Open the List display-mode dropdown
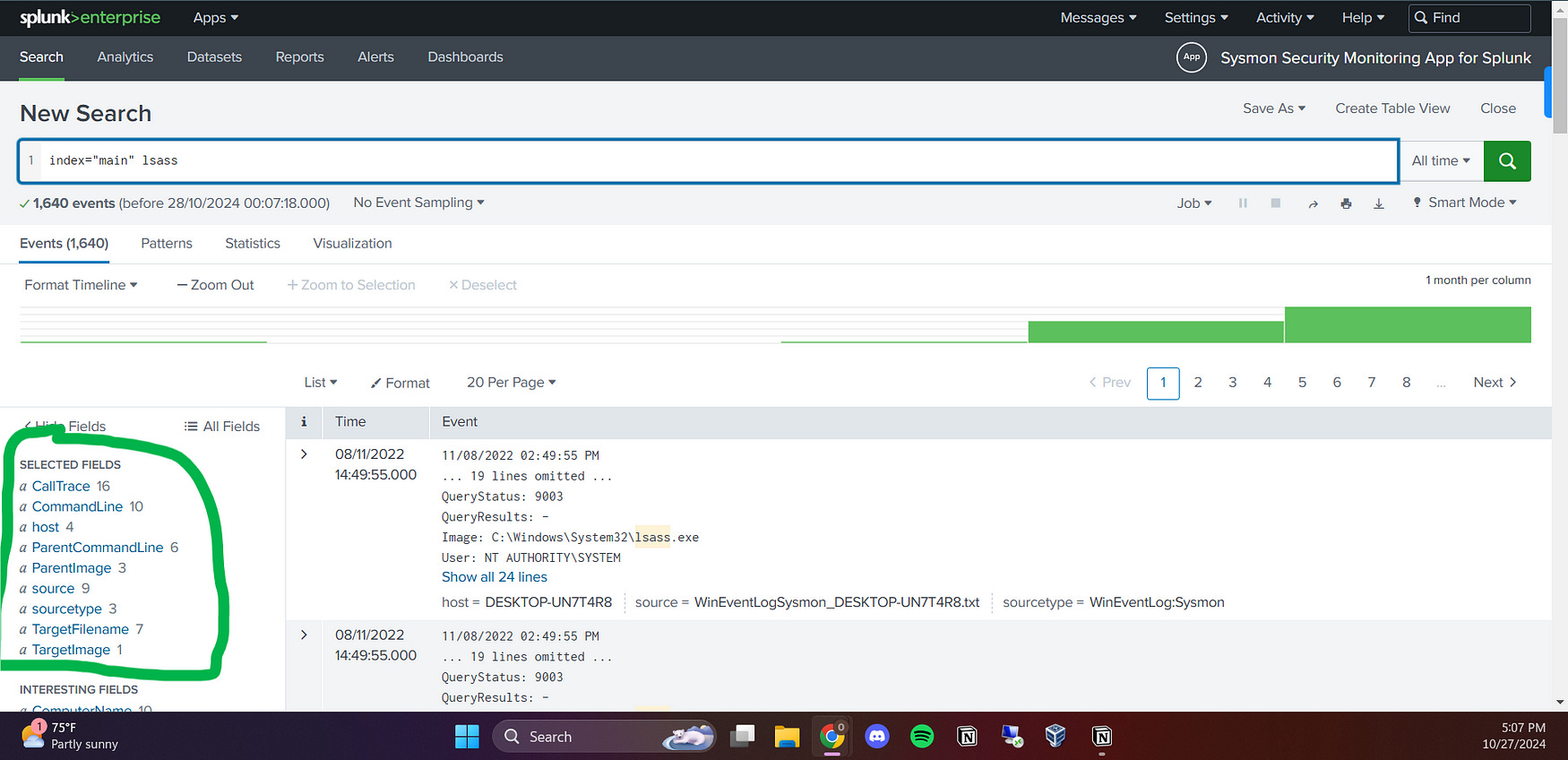1568x760 pixels. point(321,383)
